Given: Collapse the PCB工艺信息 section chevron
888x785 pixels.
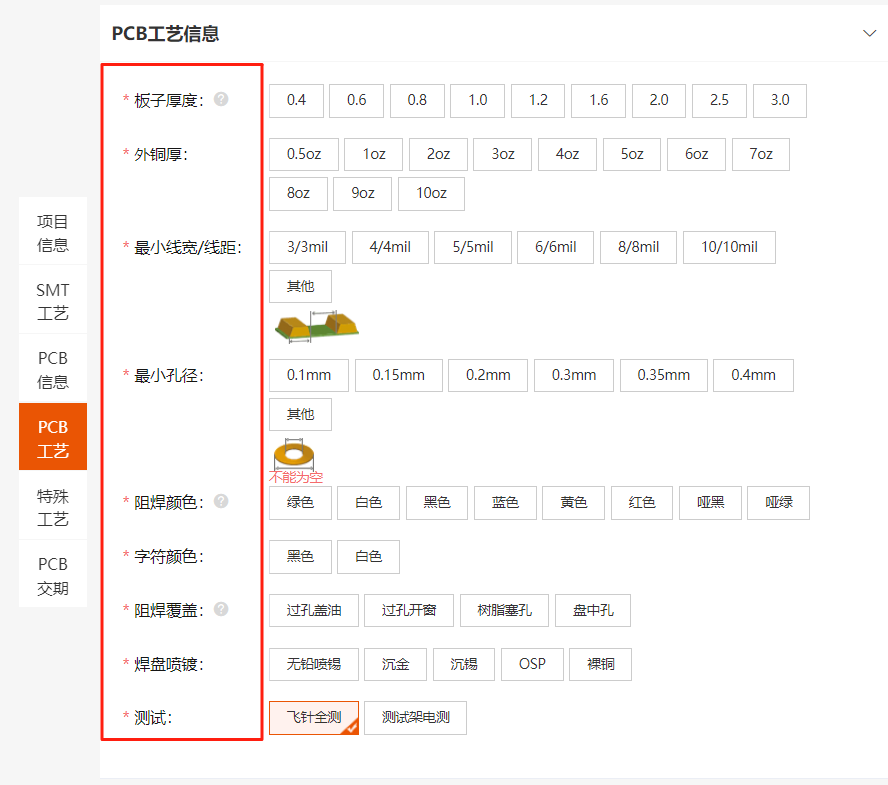Looking at the screenshot, I should pyautogui.click(x=869, y=33).
